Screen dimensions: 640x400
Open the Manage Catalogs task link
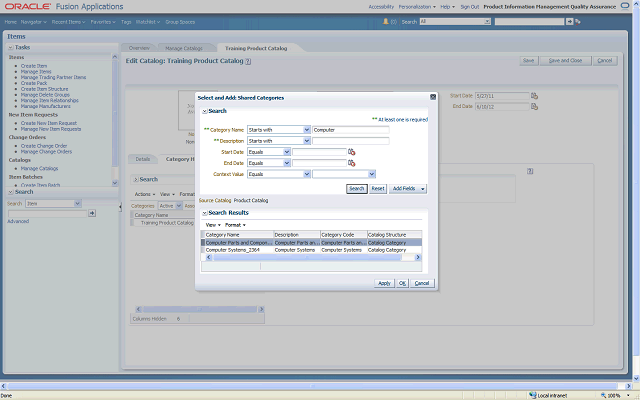point(40,169)
